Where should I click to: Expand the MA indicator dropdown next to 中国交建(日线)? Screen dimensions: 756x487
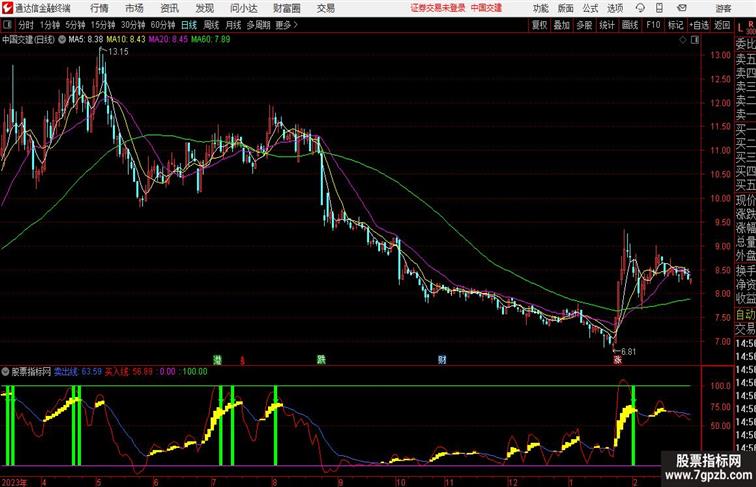coord(62,40)
